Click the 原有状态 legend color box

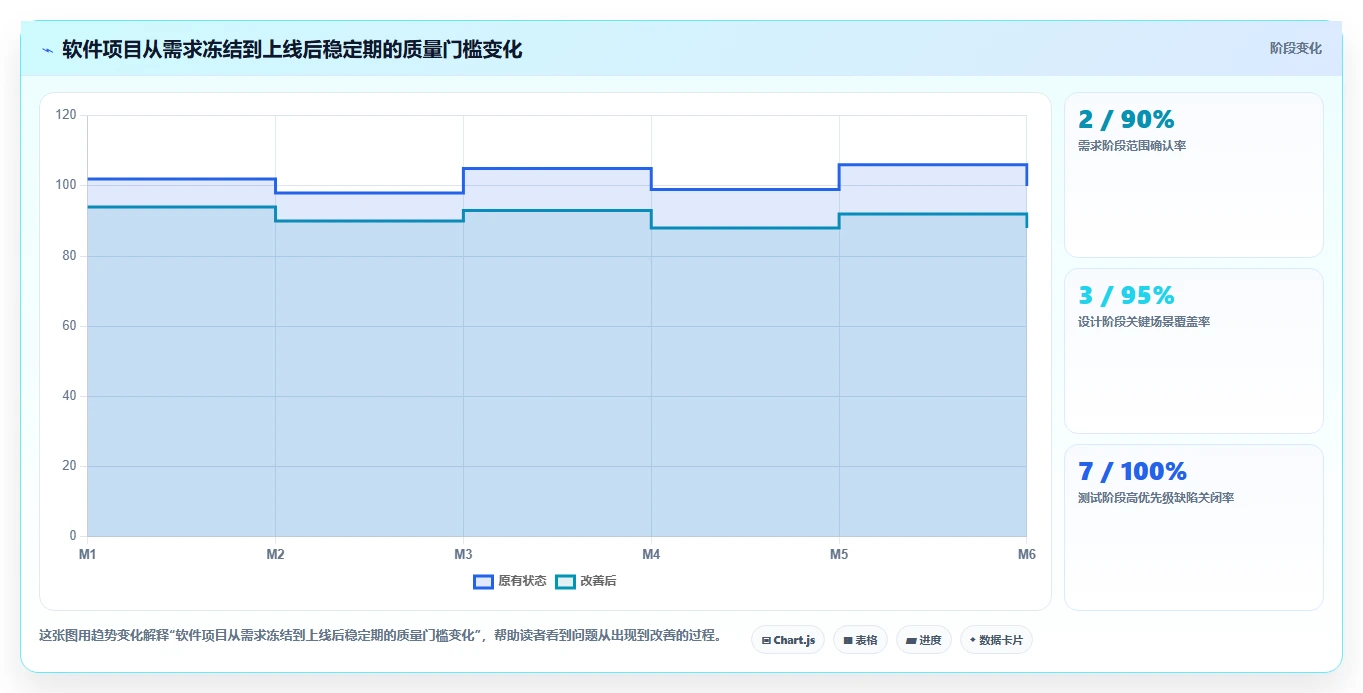[x=483, y=581]
